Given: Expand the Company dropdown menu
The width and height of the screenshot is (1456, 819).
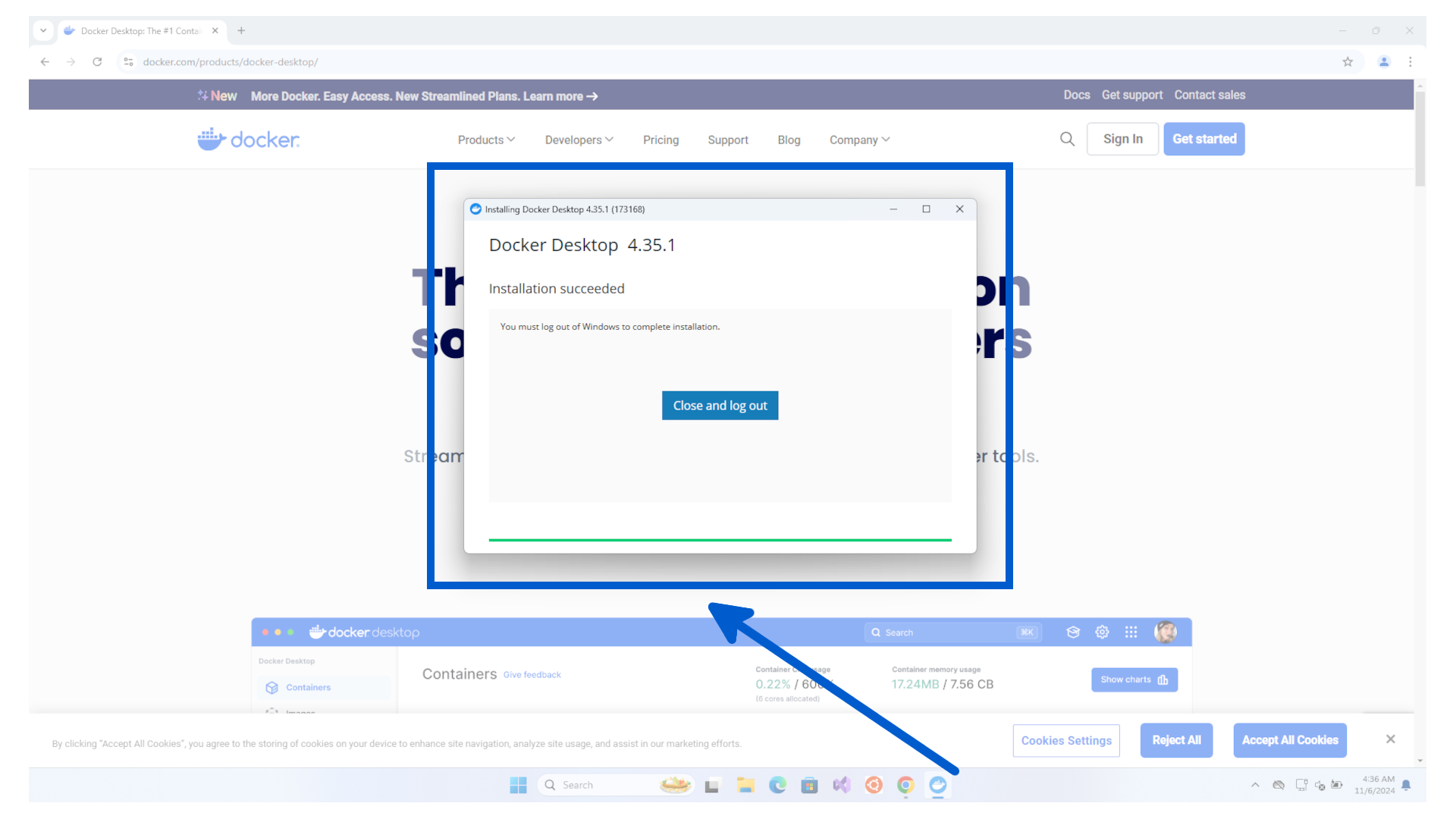Looking at the screenshot, I should 859,140.
